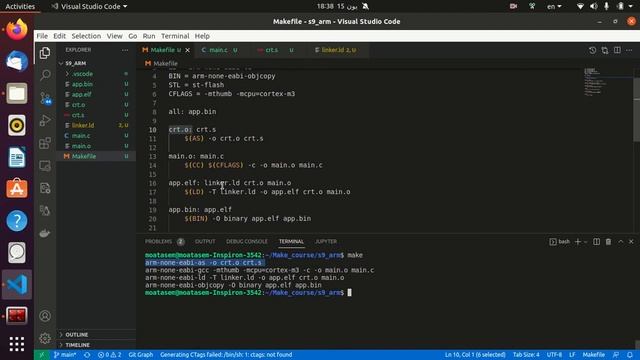Change the Makefile language mode in status bar
The width and height of the screenshot is (640, 360).
click(593, 355)
